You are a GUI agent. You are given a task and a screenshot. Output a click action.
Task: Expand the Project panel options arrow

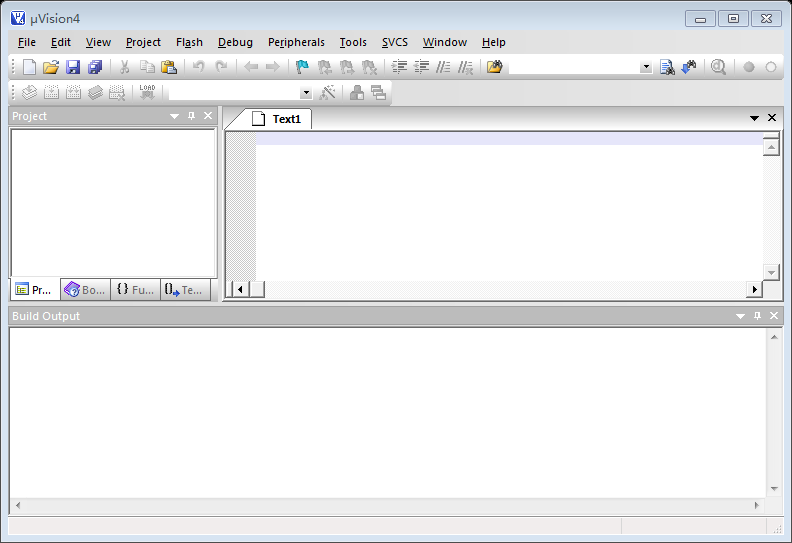point(174,116)
